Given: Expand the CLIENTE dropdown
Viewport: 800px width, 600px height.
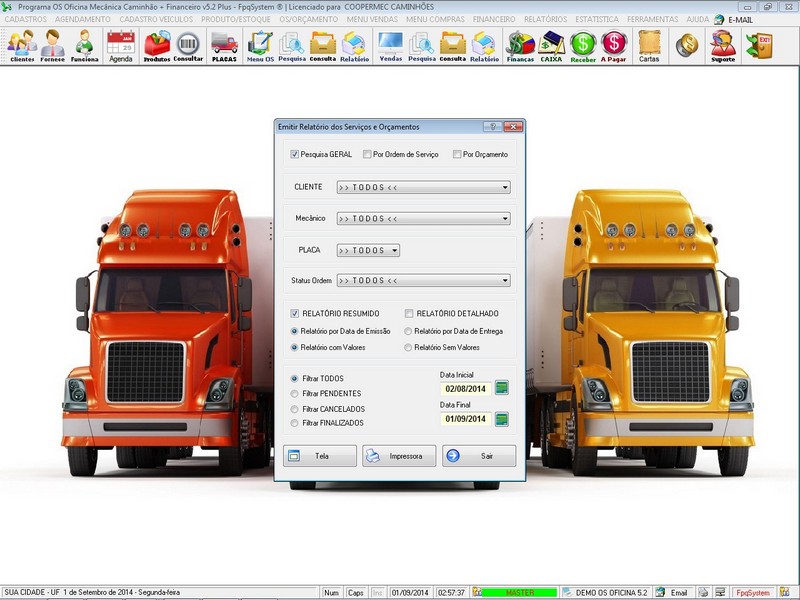Looking at the screenshot, I should (505, 187).
